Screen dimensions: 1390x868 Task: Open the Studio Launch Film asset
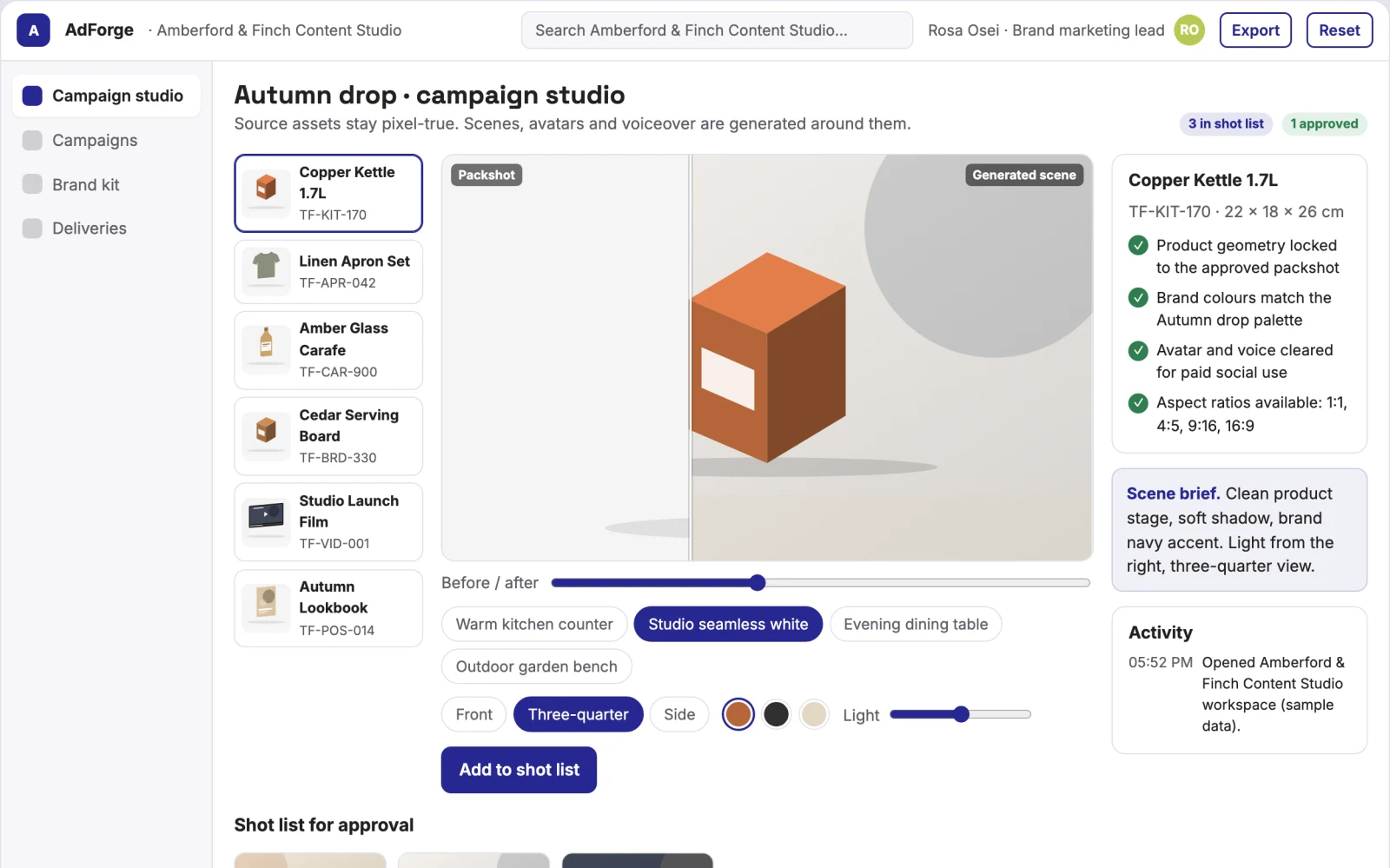[x=328, y=522]
